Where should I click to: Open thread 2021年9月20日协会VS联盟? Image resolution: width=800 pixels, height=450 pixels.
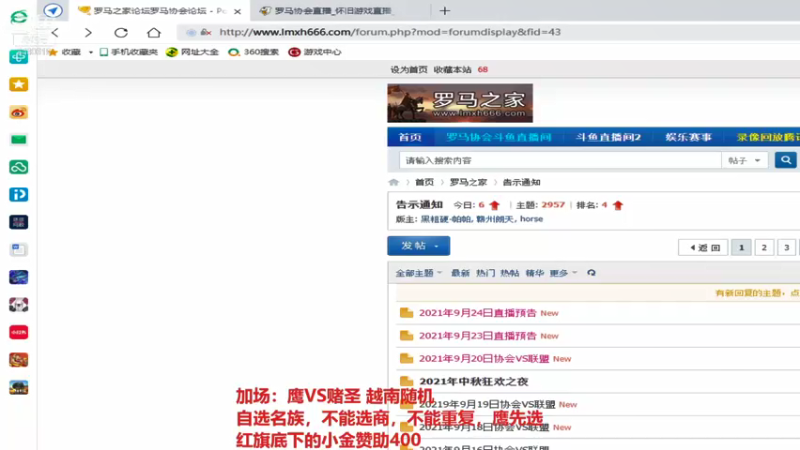coord(484,359)
